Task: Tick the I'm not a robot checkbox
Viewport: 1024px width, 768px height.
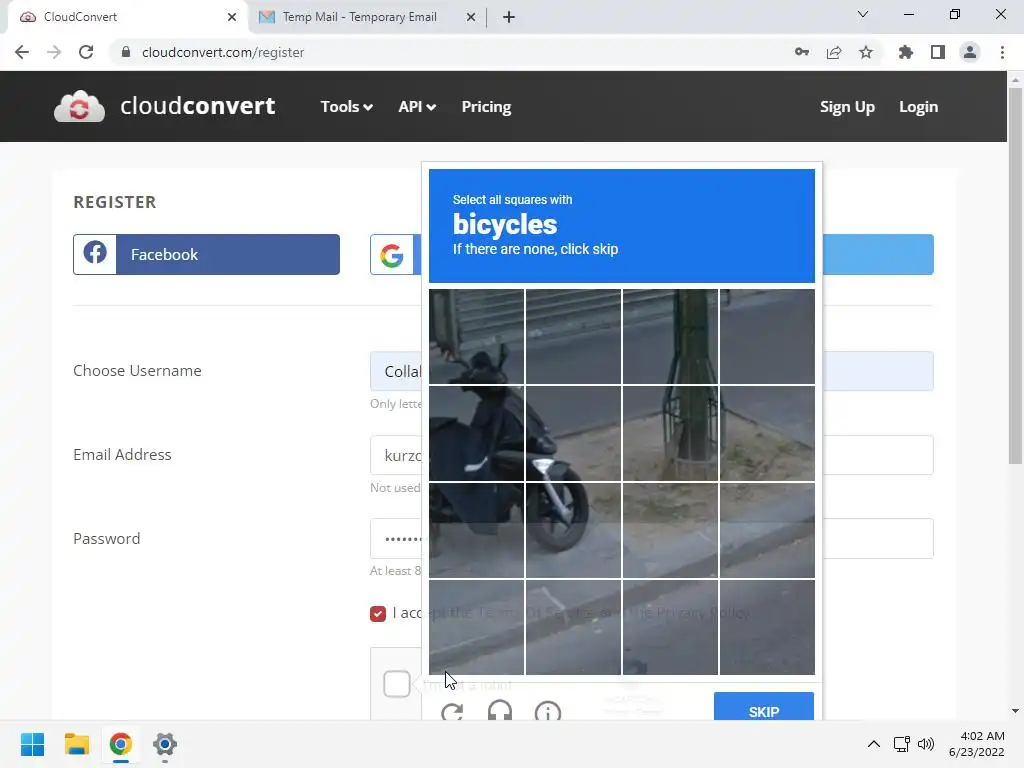Action: 396,684
